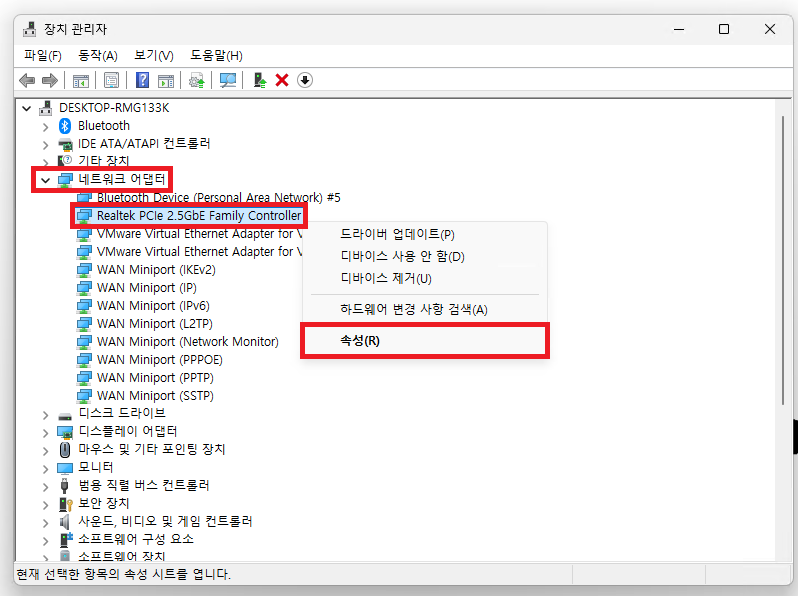Open the 파일(F) menu
The width and height of the screenshot is (798, 596).
43,55
